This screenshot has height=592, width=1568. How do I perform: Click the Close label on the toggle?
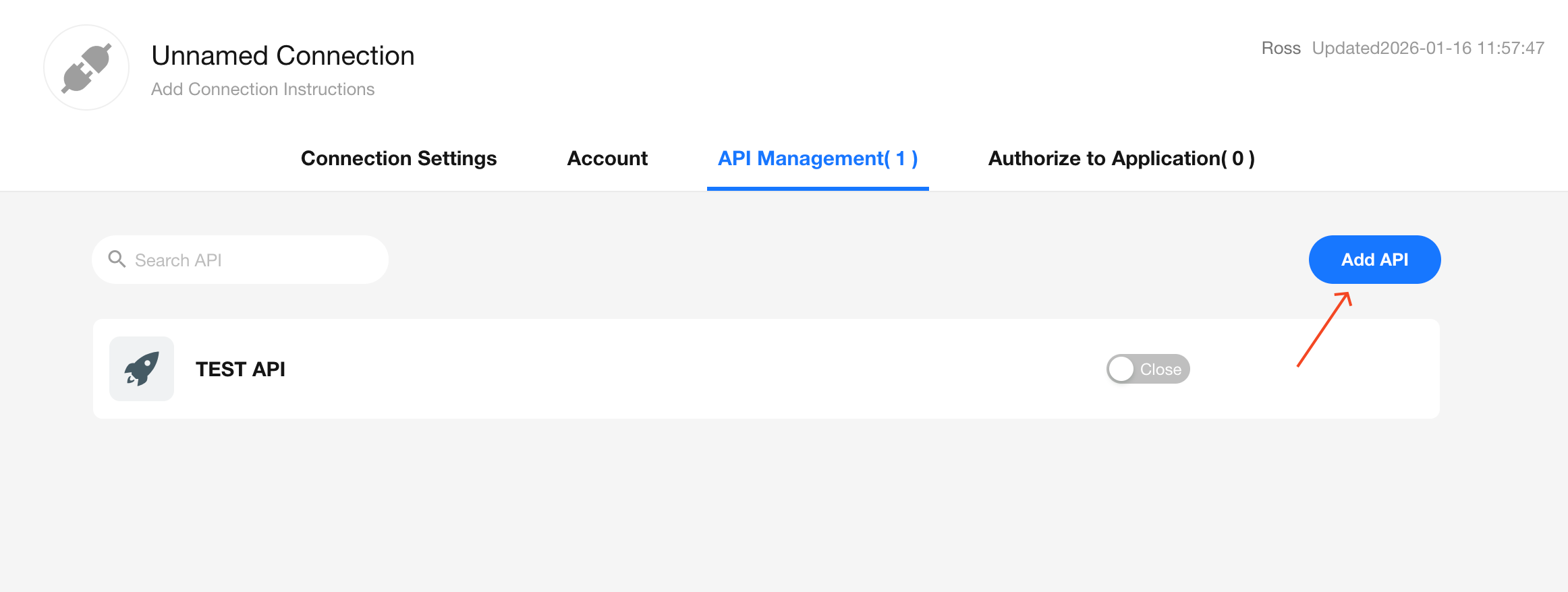point(1160,369)
